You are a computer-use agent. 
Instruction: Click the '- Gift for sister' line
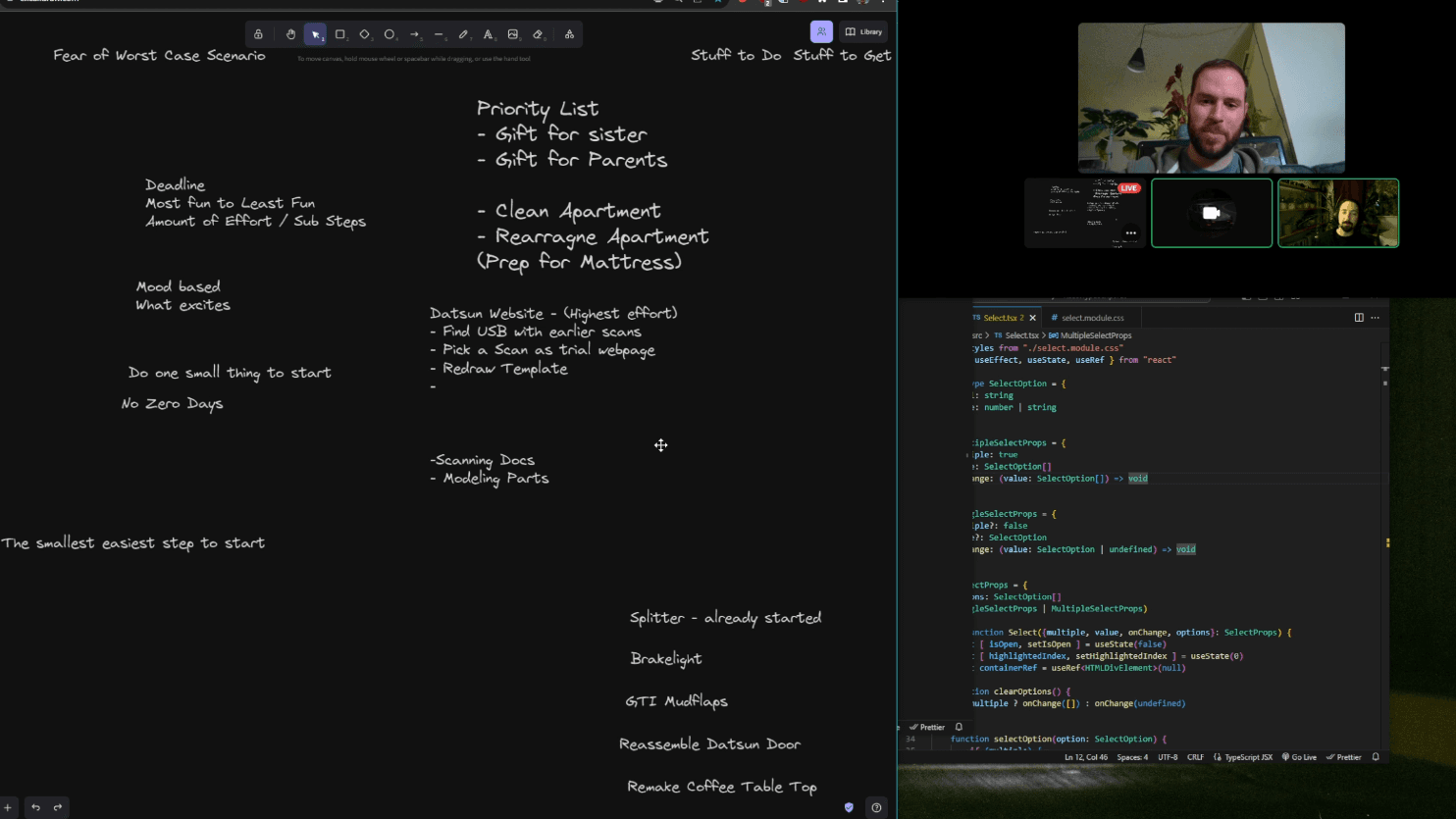click(561, 134)
